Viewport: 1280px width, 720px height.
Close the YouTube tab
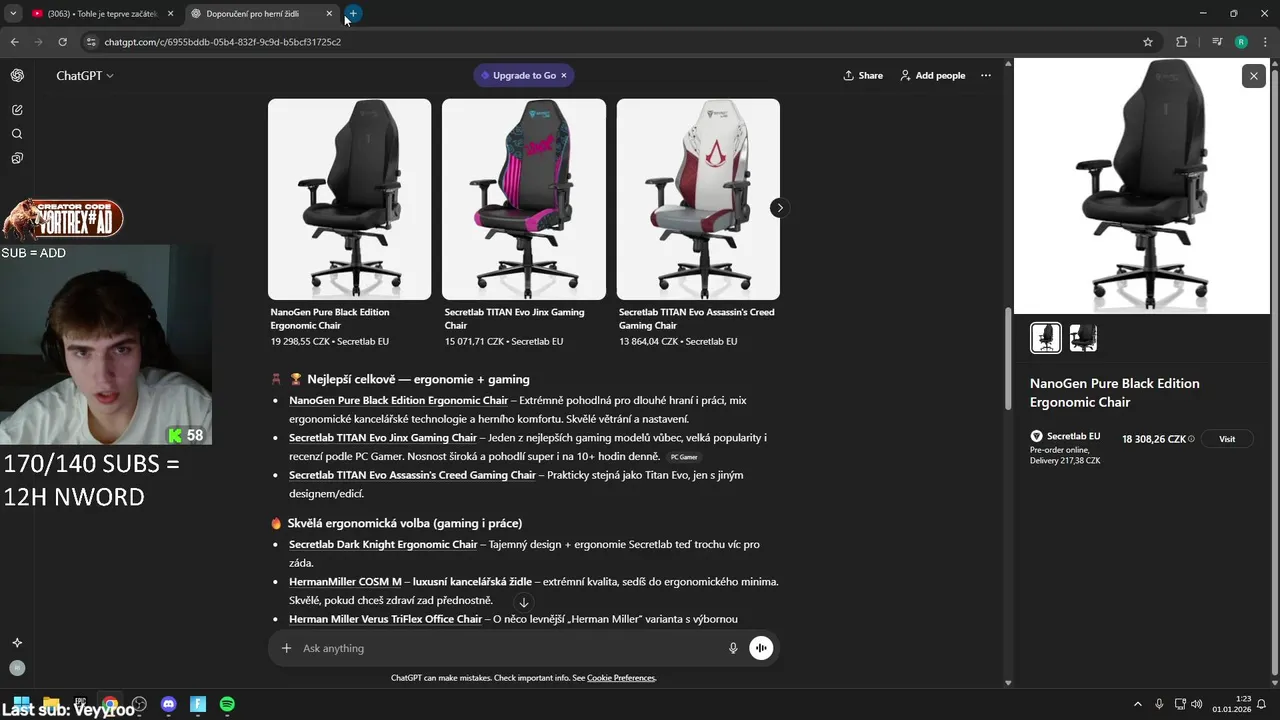[170, 14]
